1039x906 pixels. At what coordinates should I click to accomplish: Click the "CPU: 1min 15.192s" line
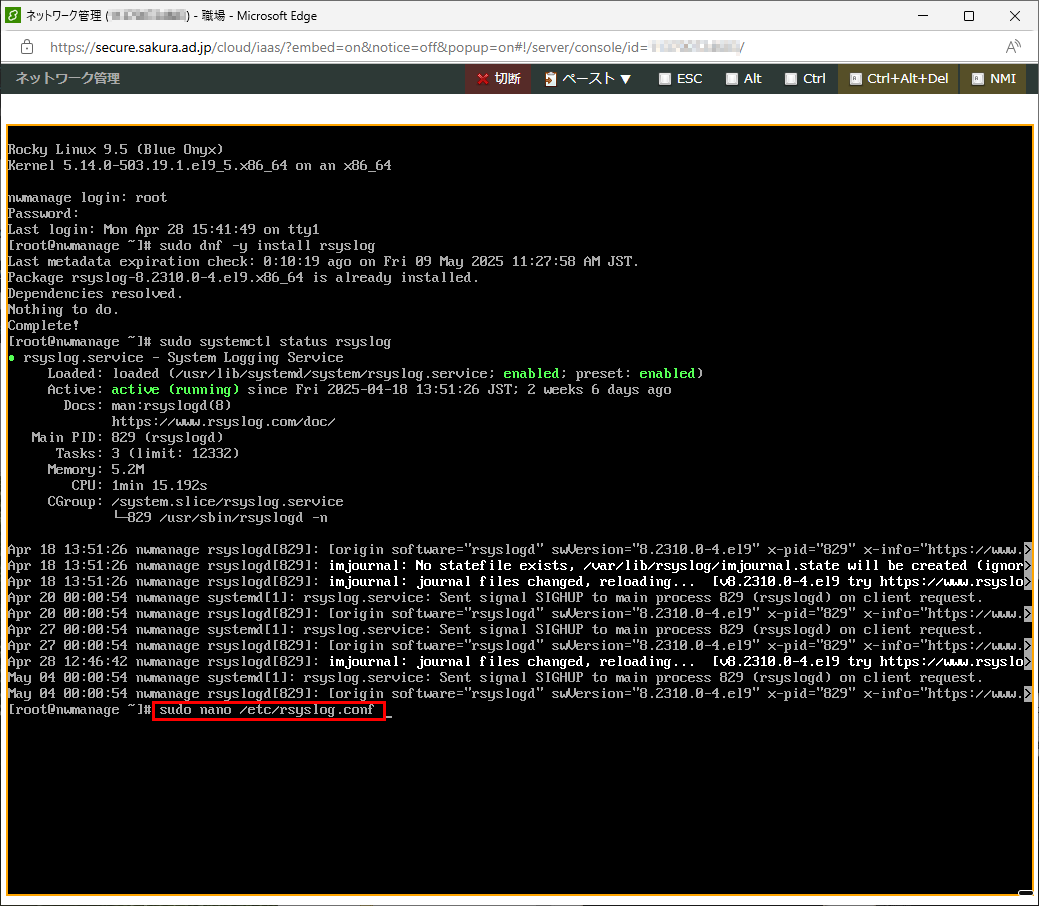click(139, 485)
